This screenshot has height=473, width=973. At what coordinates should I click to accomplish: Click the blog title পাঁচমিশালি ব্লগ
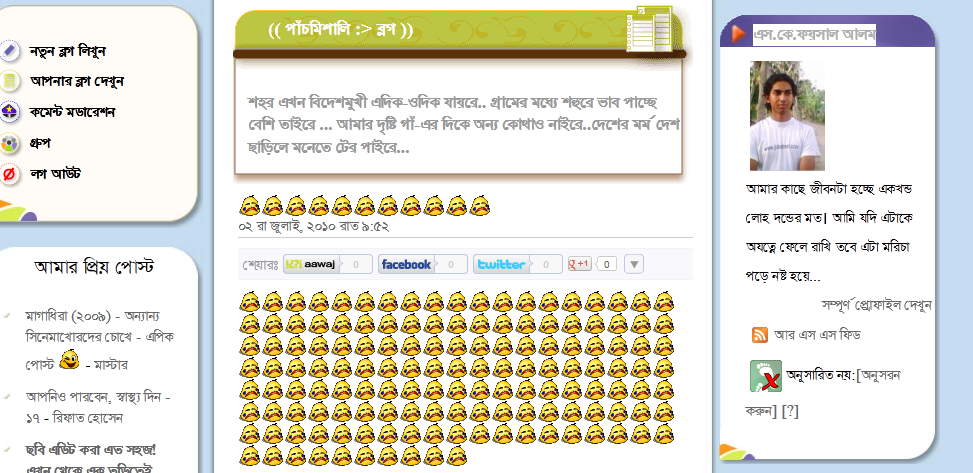coord(341,29)
